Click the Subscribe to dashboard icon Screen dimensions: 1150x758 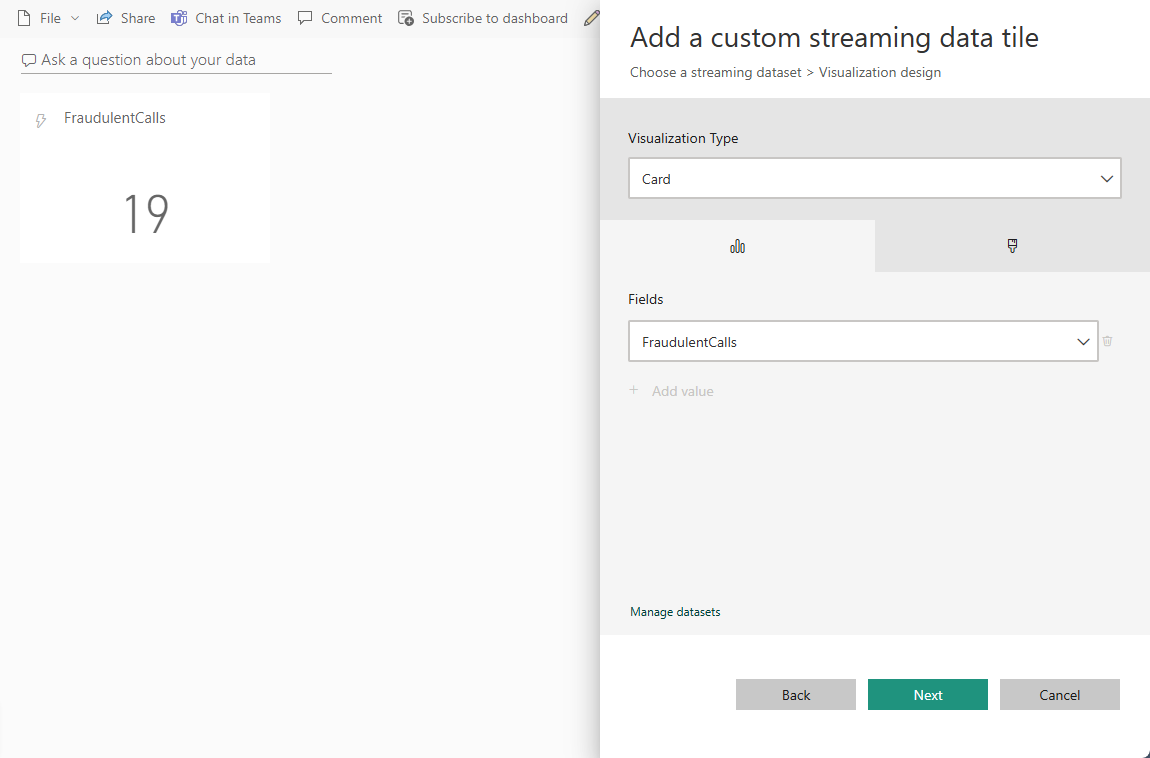tap(406, 17)
